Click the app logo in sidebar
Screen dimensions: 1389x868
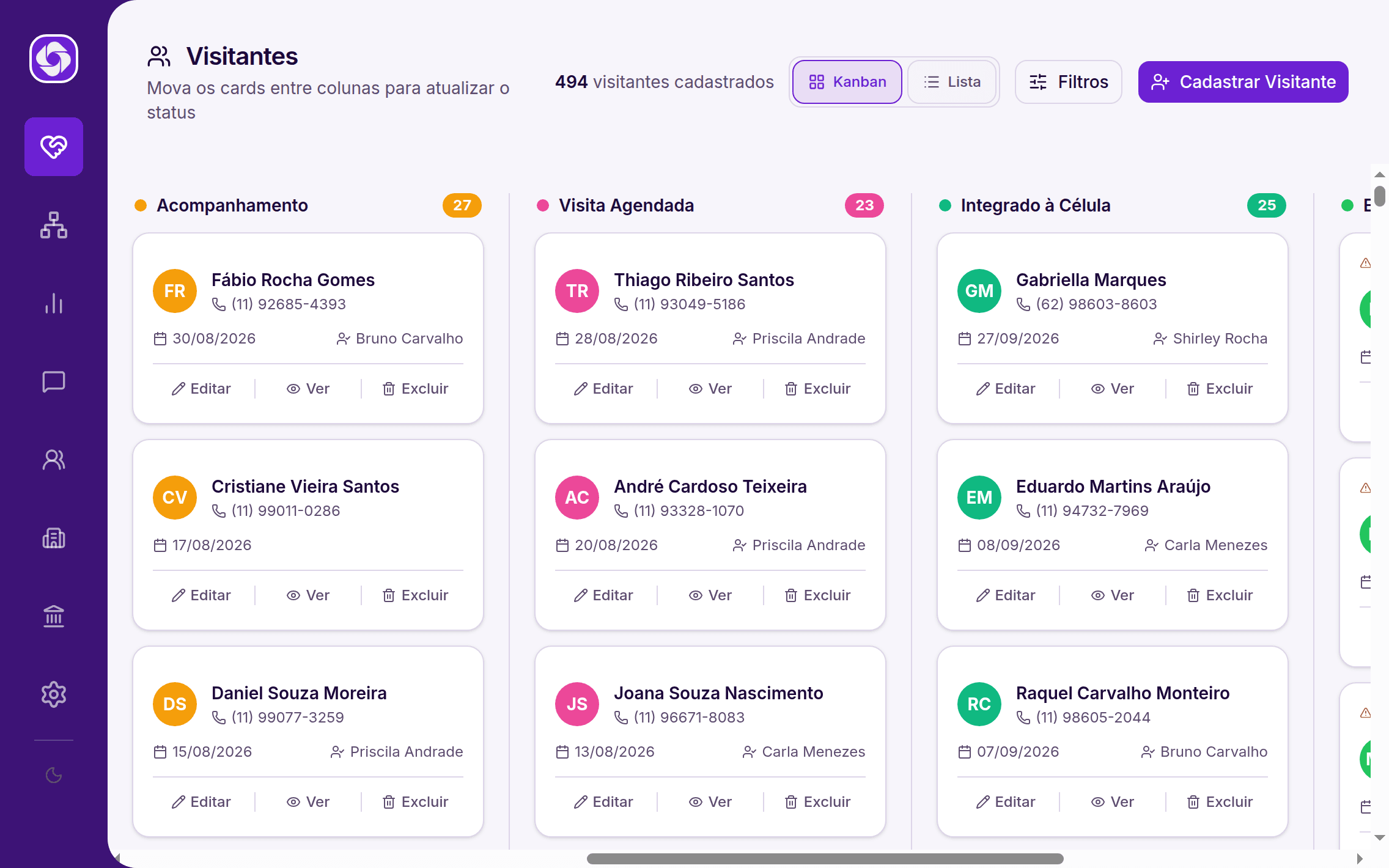(x=54, y=59)
